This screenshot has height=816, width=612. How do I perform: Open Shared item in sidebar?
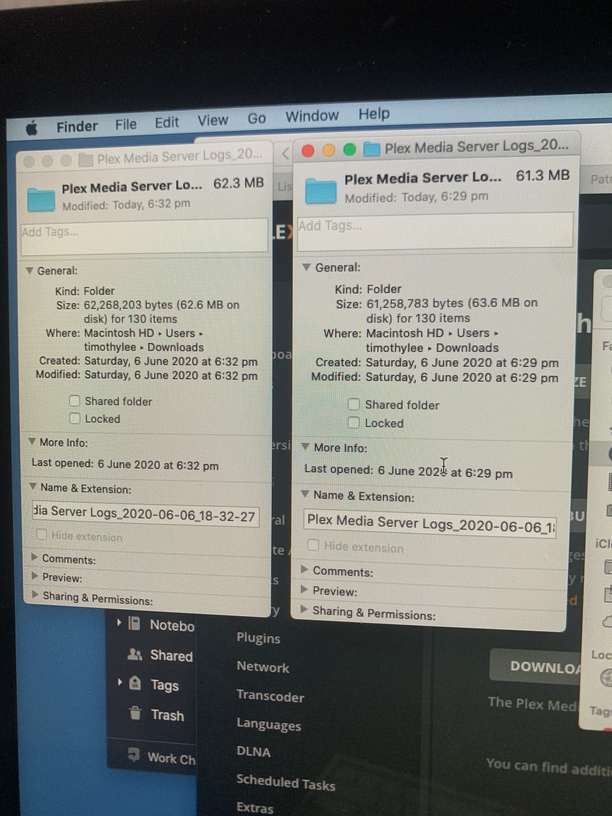[171, 656]
